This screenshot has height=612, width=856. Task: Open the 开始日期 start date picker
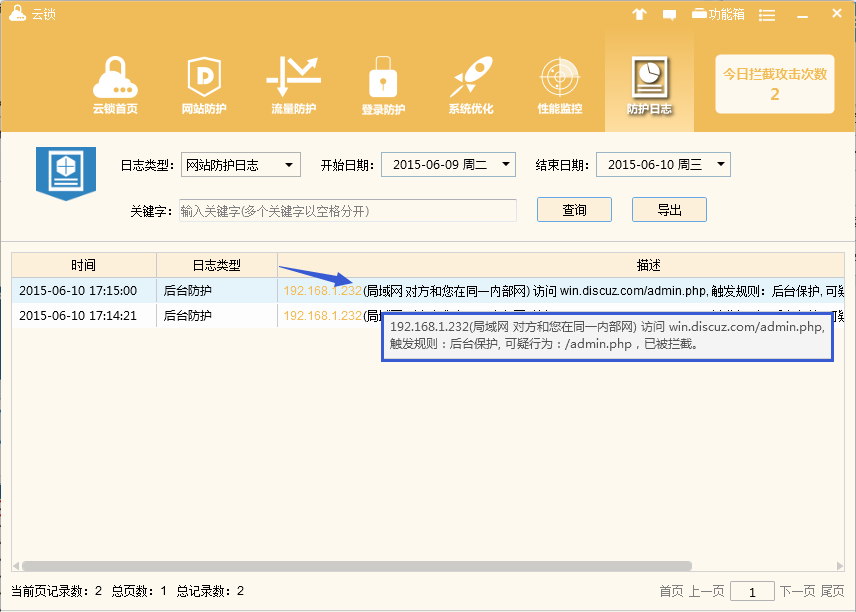448,164
